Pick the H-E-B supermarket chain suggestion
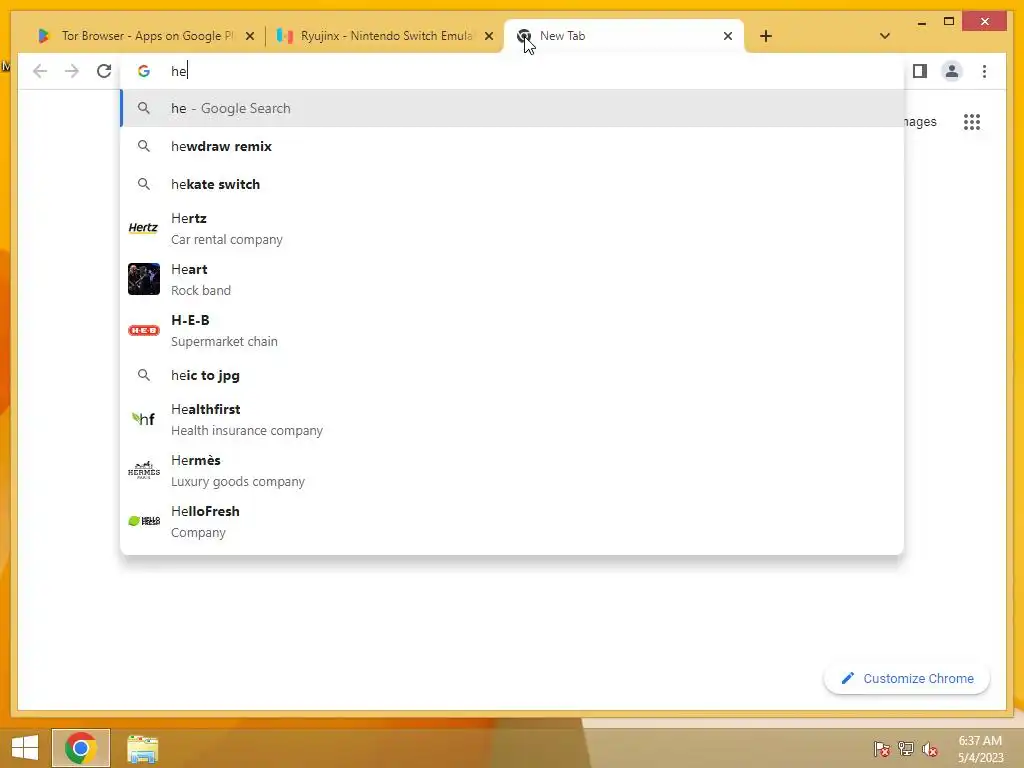 point(512,330)
